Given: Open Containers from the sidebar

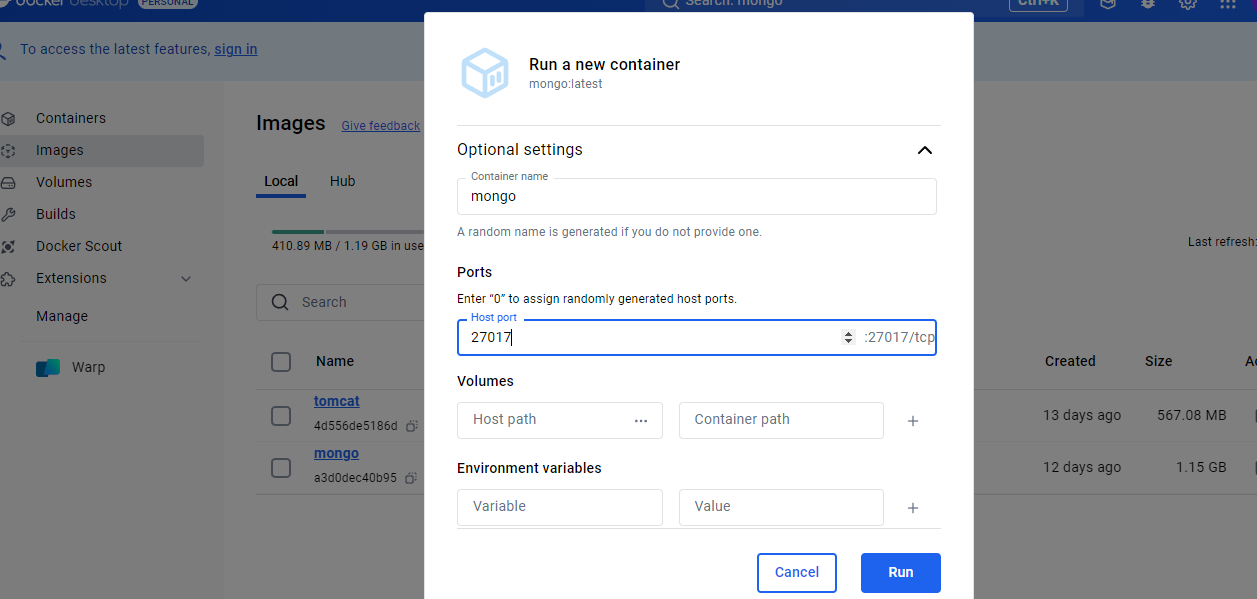Looking at the screenshot, I should point(71,118).
